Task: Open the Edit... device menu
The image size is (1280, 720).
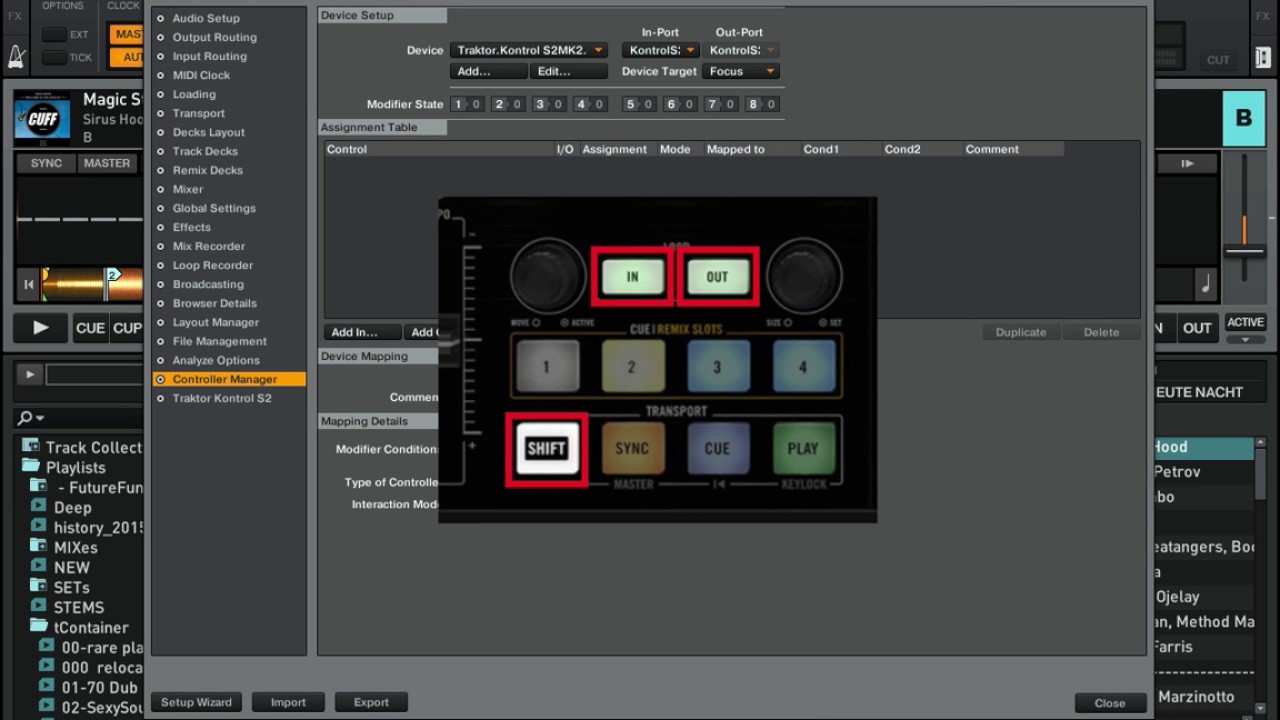Action: (x=568, y=71)
